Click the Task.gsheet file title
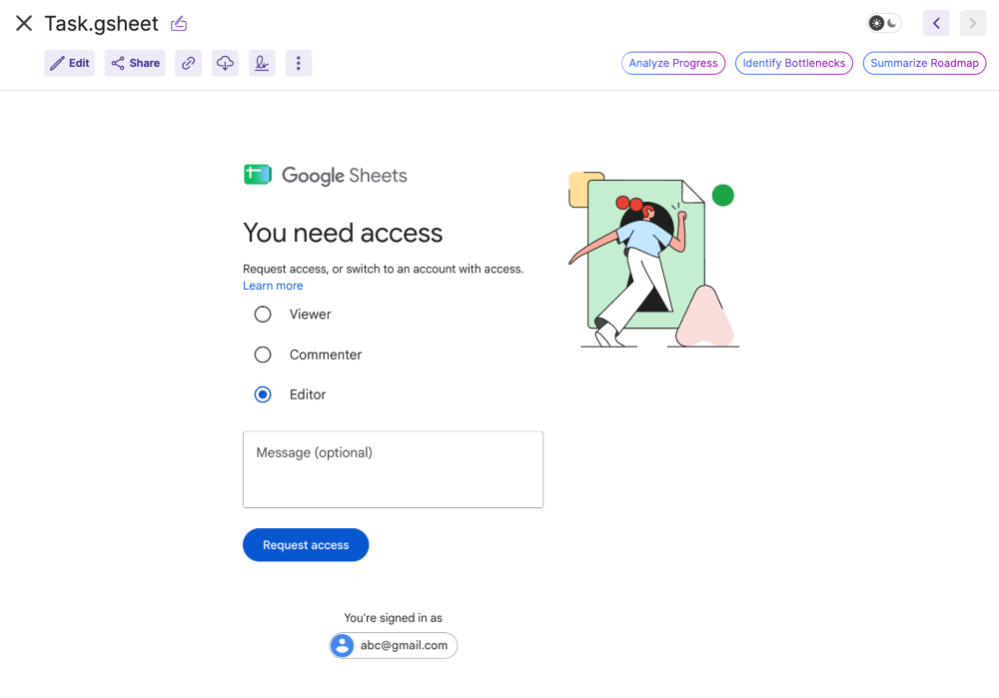 coord(101,24)
